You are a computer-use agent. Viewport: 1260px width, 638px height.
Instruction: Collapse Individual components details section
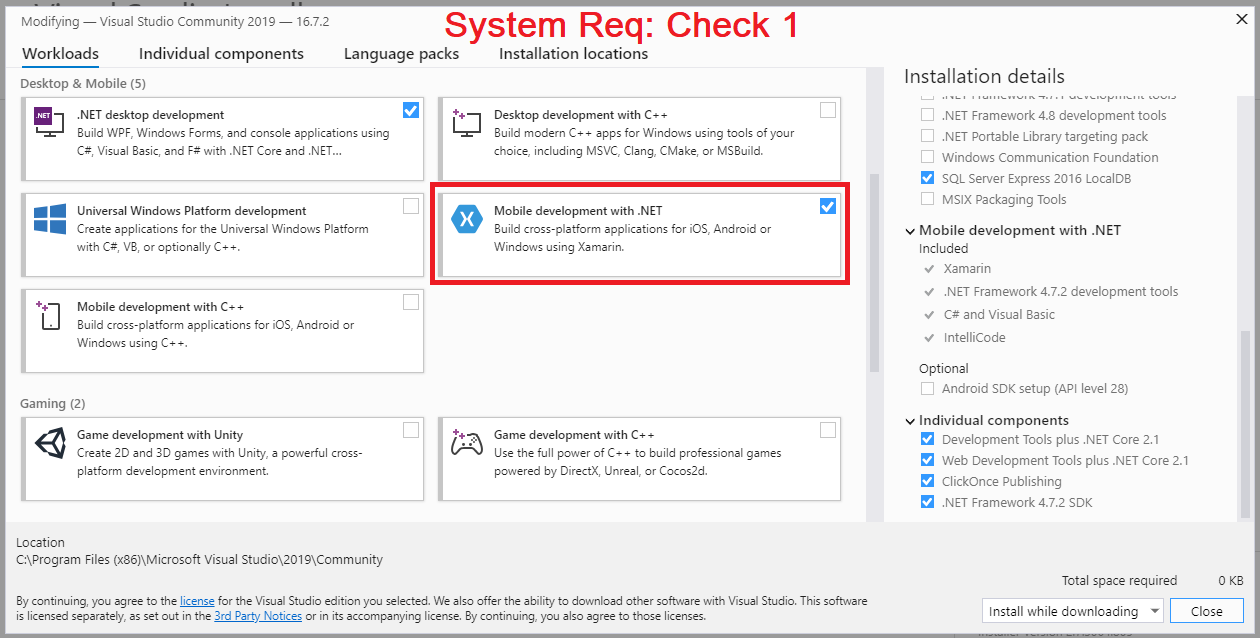(x=910, y=421)
